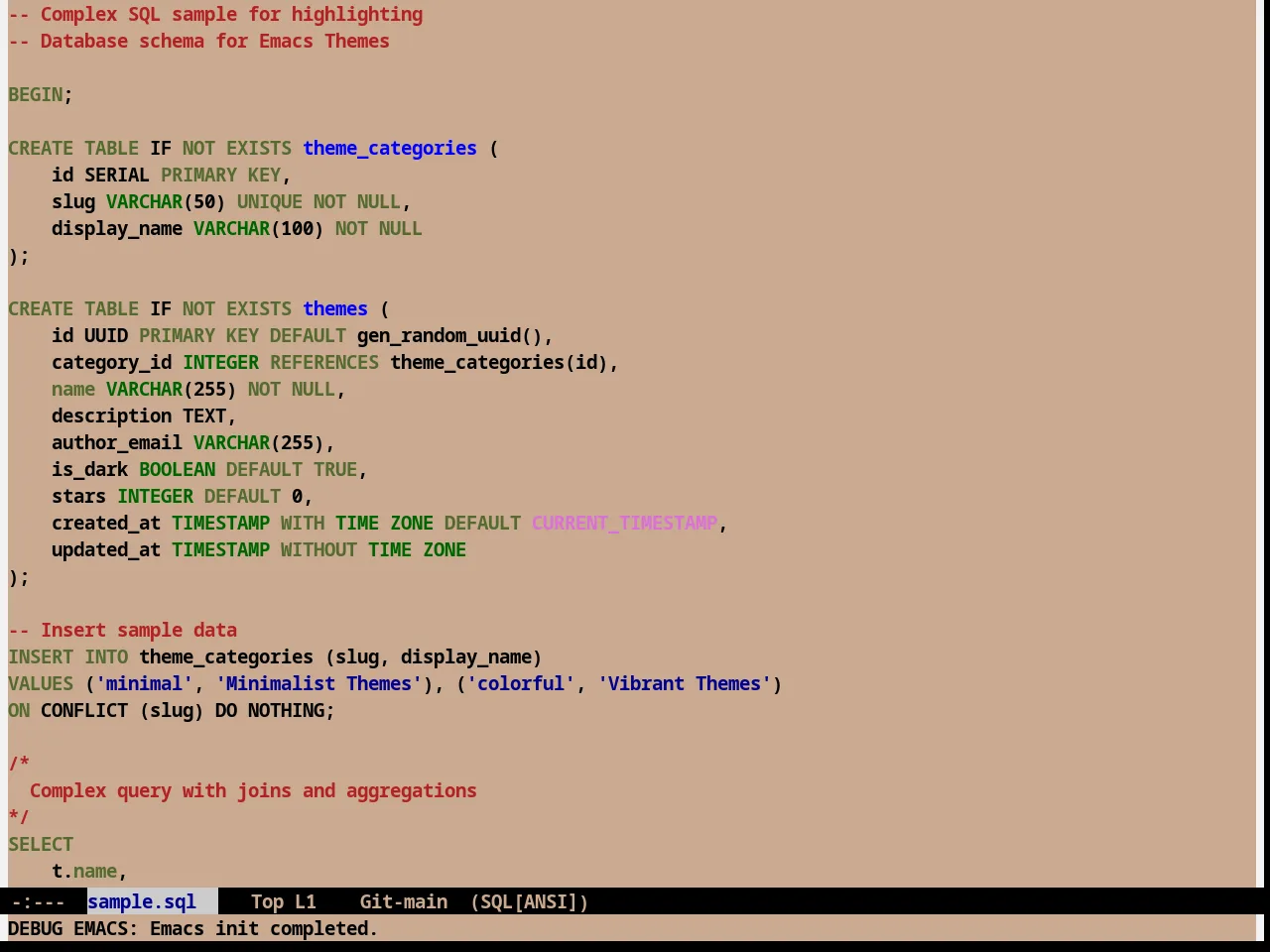Click 'Minimalist Themes' string literal
The height and width of the screenshot is (952, 1270).
(x=318, y=683)
